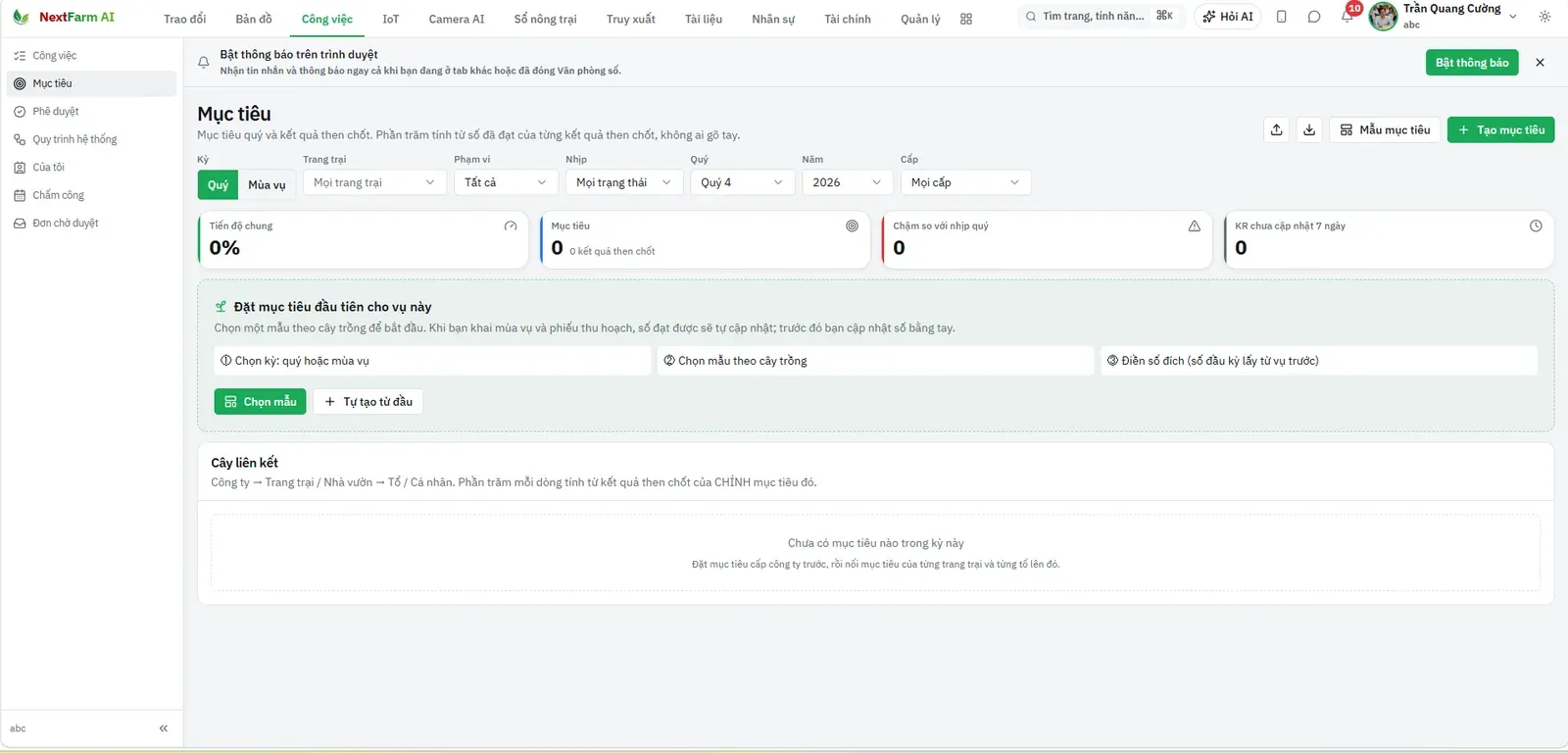This screenshot has width=1568, height=753.
Task: Click the mobile device icon in header
Action: 1281,17
